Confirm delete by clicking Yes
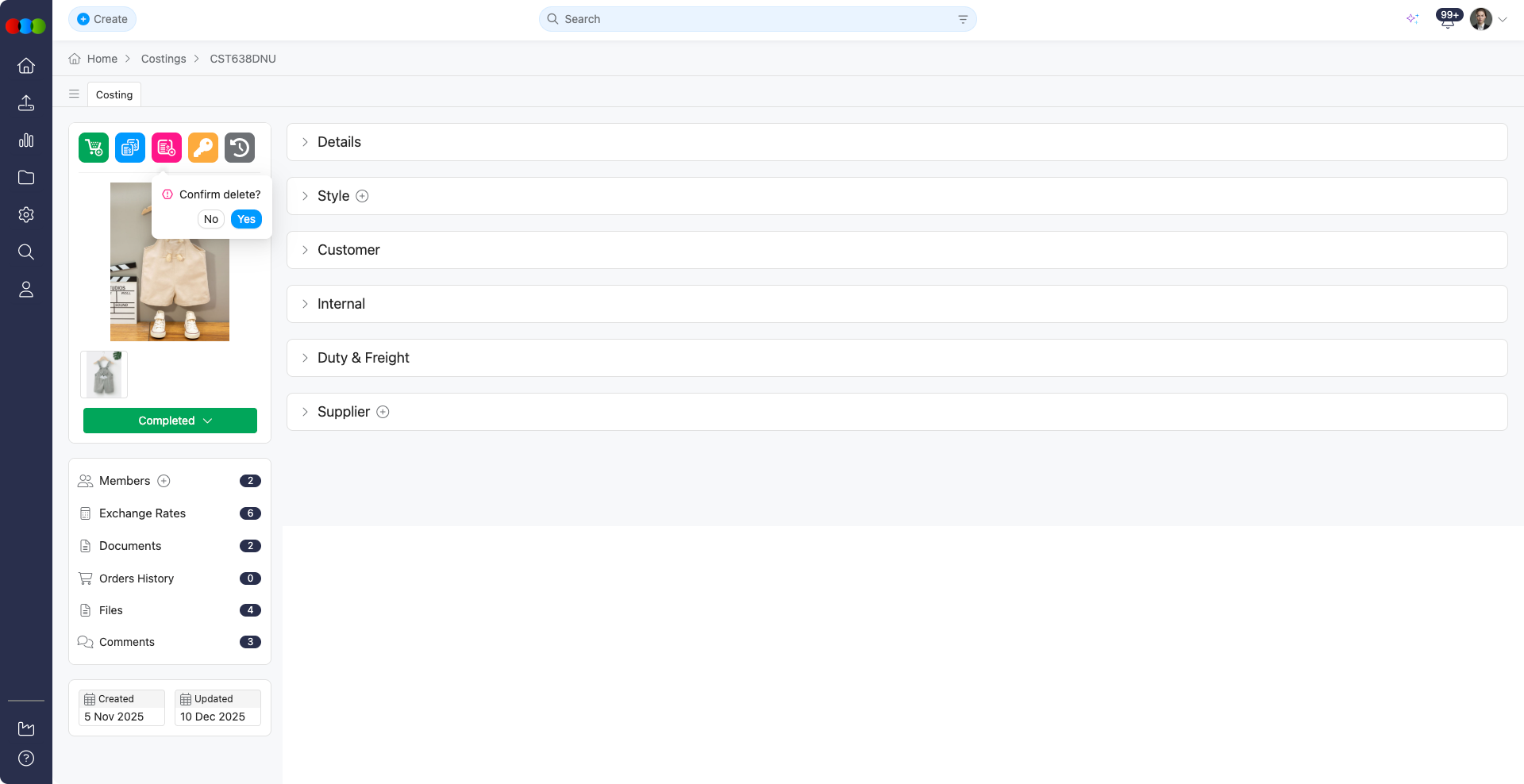Image resolution: width=1524 pixels, height=784 pixels. [x=246, y=219]
